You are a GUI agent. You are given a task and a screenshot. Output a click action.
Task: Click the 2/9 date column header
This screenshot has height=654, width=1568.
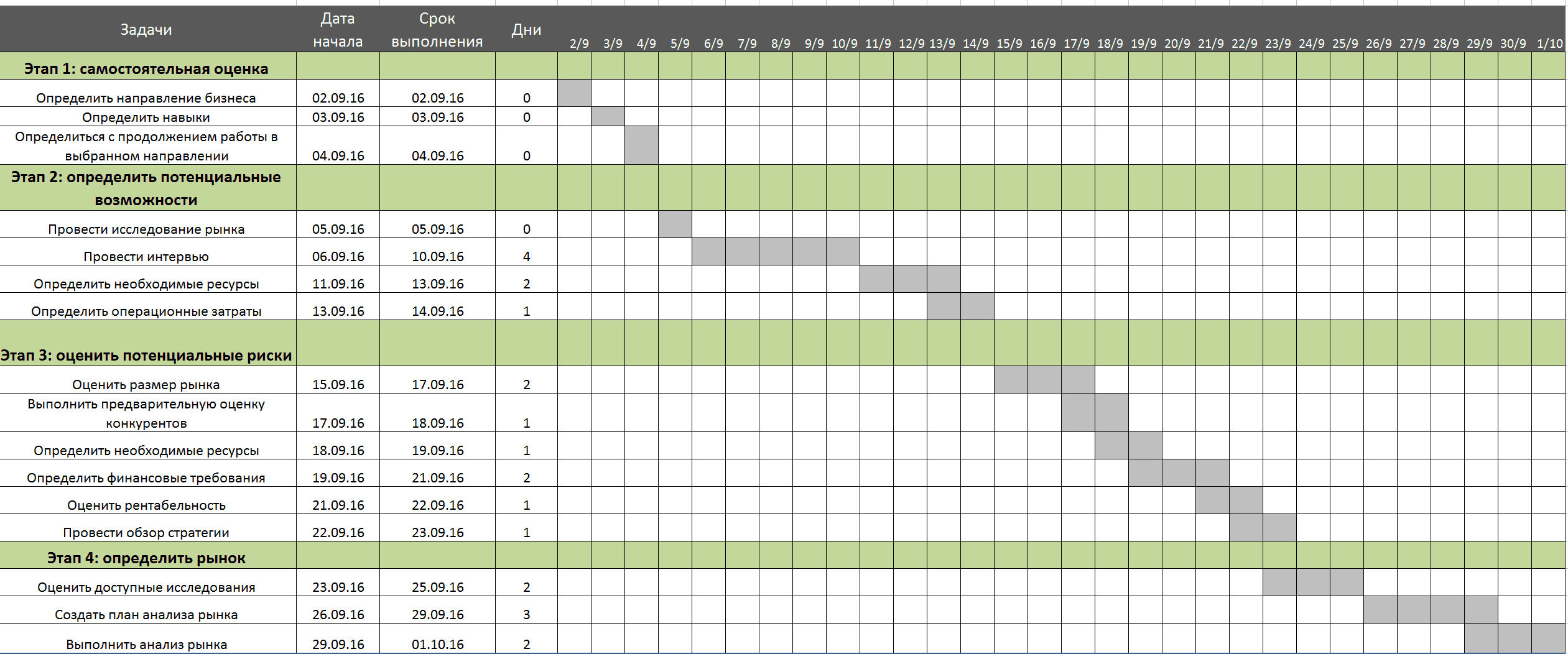point(579,44)
